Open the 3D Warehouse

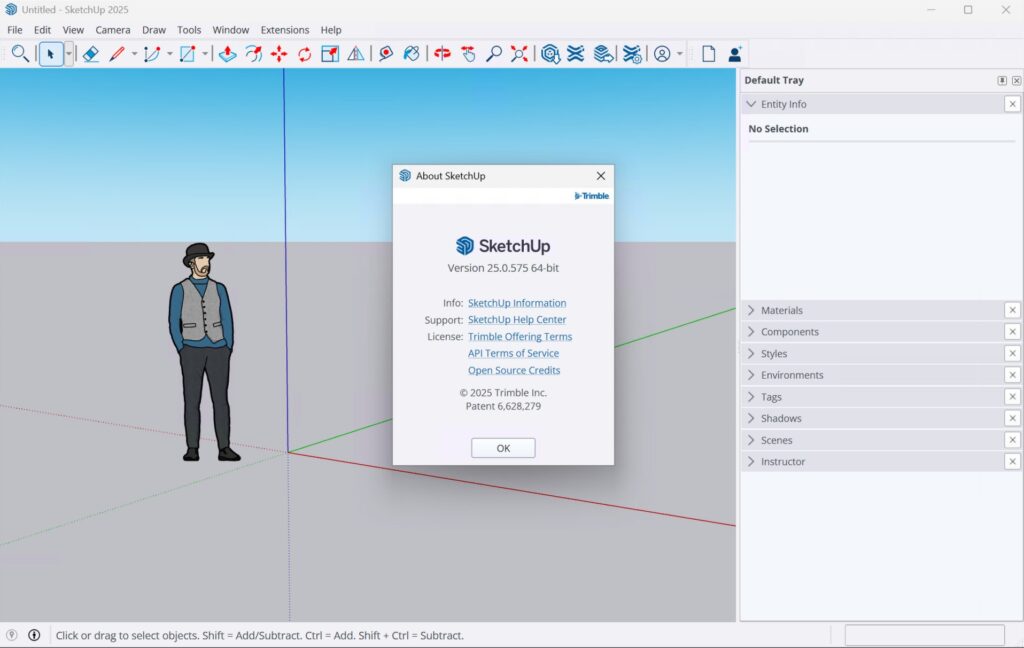(x=551, y=54)
